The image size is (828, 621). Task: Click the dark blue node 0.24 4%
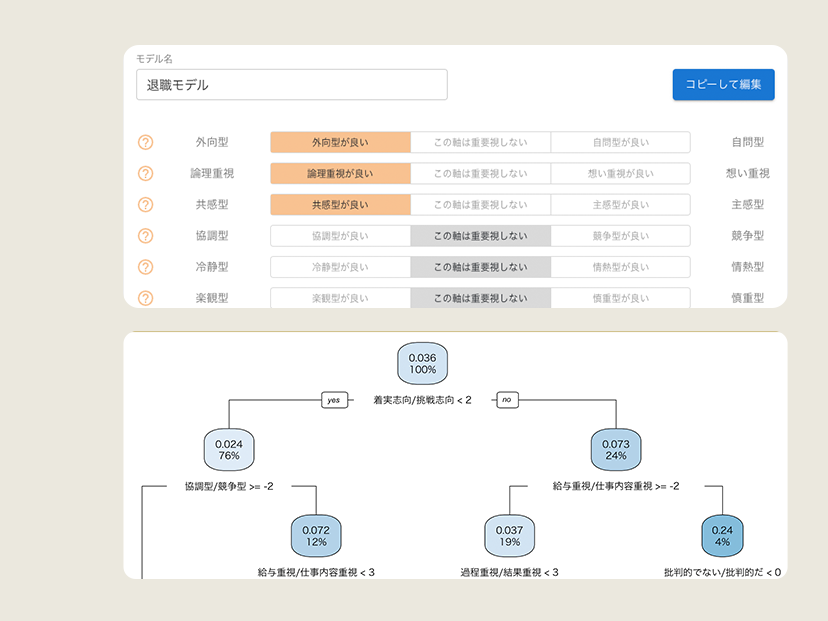tap(722, 534)
